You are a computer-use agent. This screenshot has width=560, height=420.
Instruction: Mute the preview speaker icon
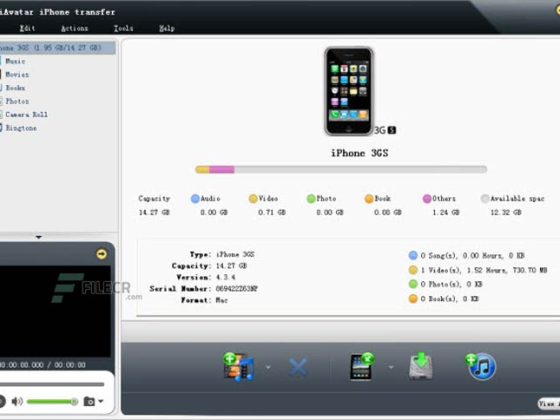click(x=17, y=402)
